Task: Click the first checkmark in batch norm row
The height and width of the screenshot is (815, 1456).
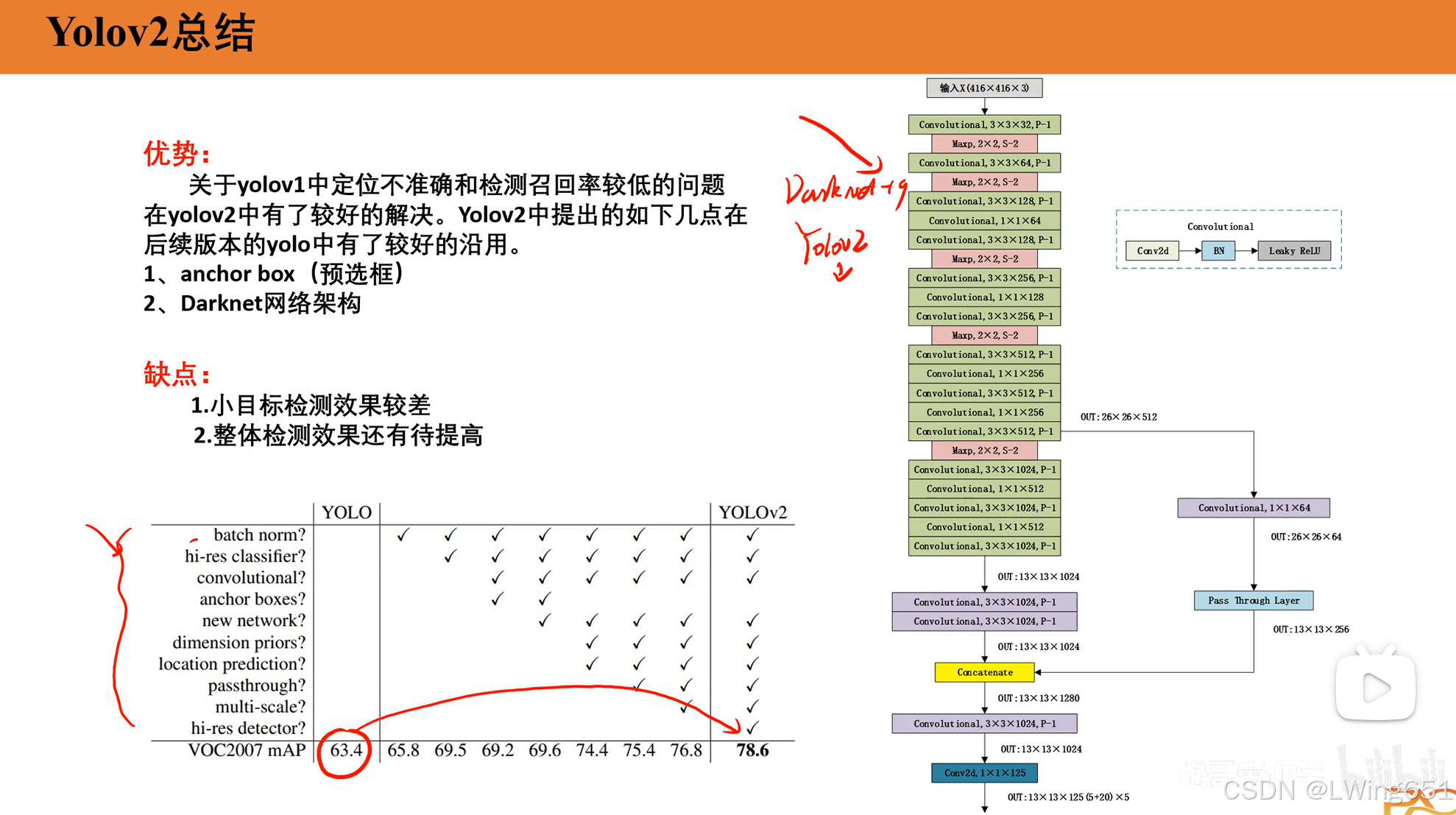Action: [x=403, y=535]
